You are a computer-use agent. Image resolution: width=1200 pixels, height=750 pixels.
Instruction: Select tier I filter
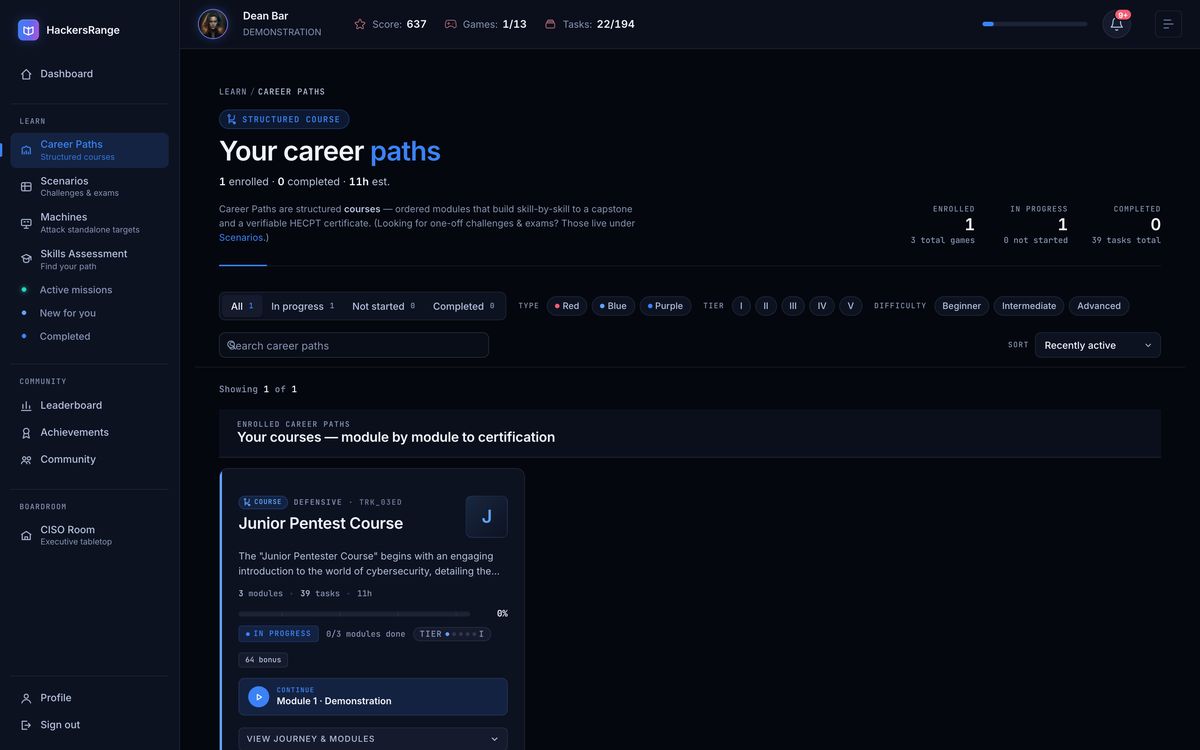tap(741, 306)
